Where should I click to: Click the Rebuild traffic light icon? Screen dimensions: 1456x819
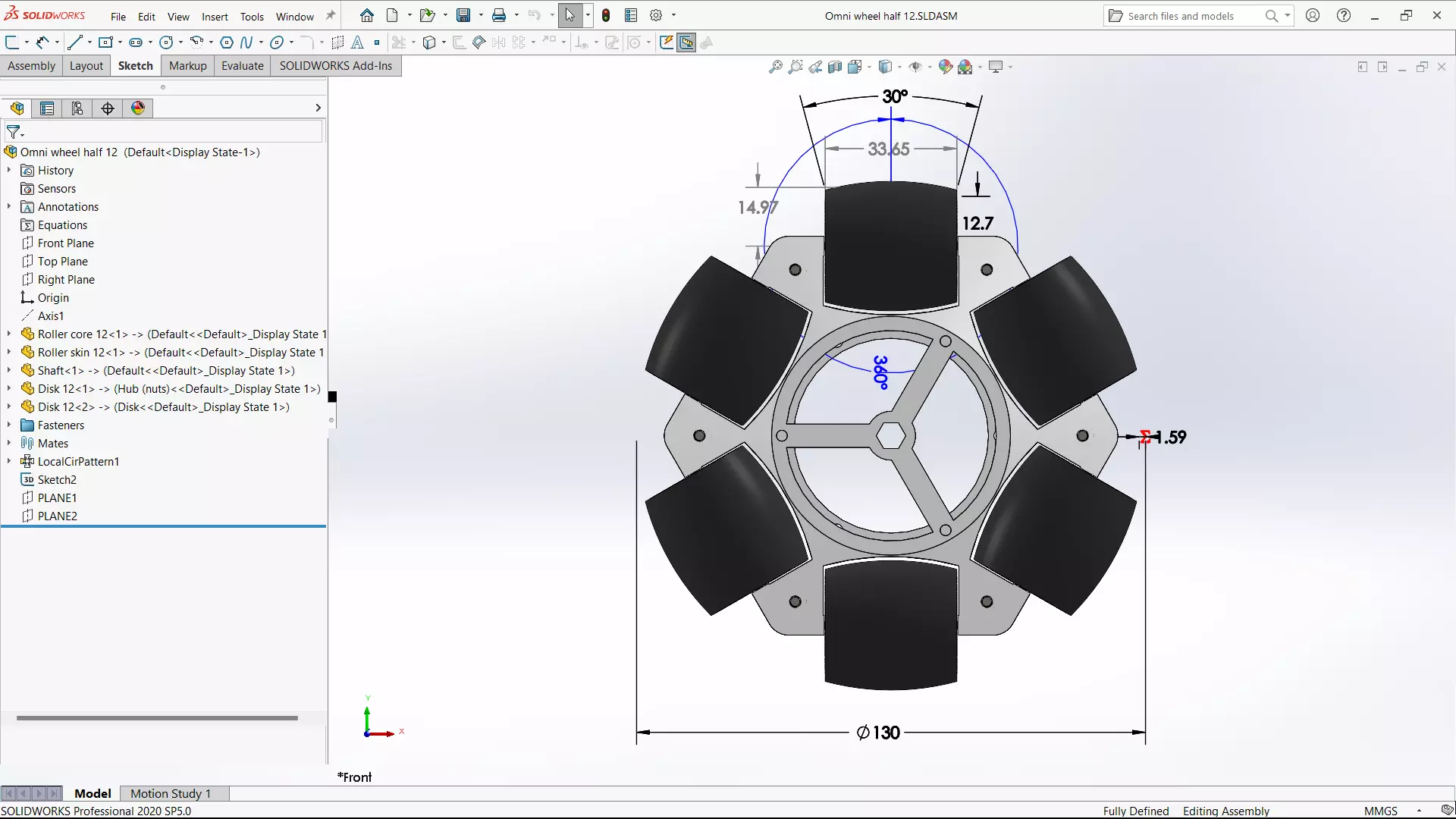click(606, 15)
